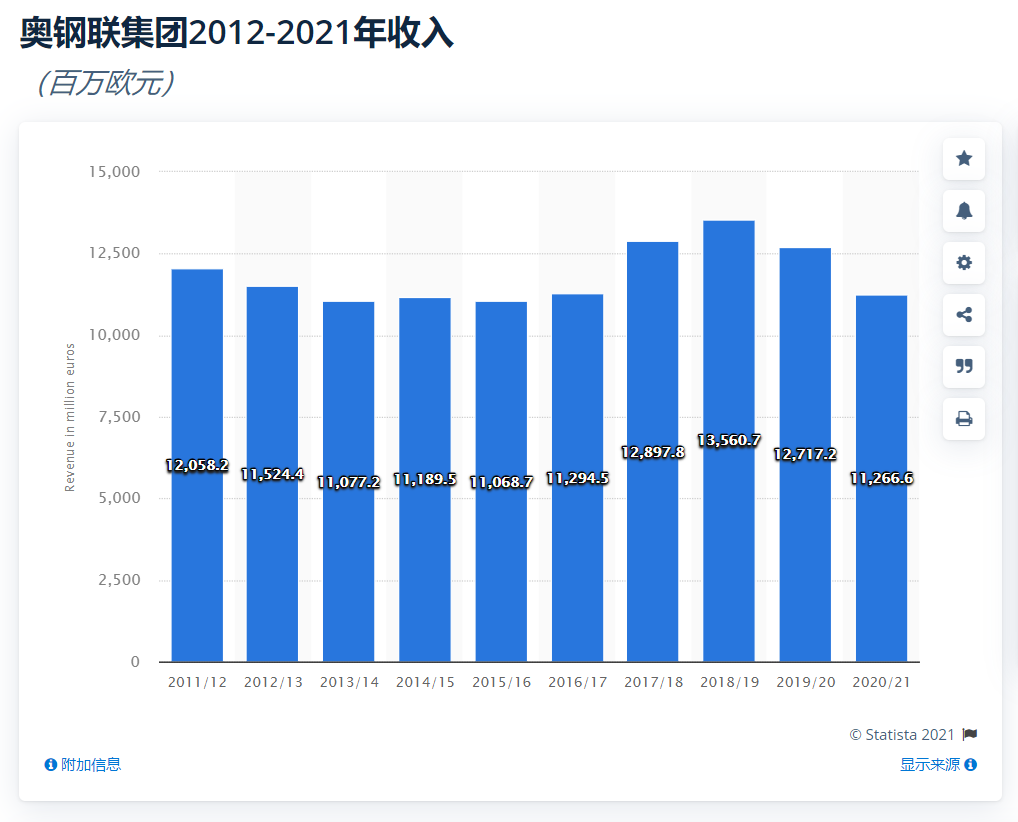The width and height of the screenshot is (1018, 822).
Task: Click the x-axis label 2011/12
Action: (197, 682)
